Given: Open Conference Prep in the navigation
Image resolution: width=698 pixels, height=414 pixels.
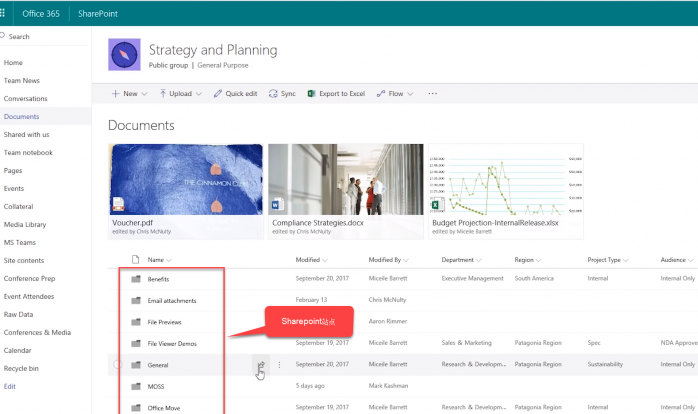Looking at the screenshot, I should (x=29, y=278).
